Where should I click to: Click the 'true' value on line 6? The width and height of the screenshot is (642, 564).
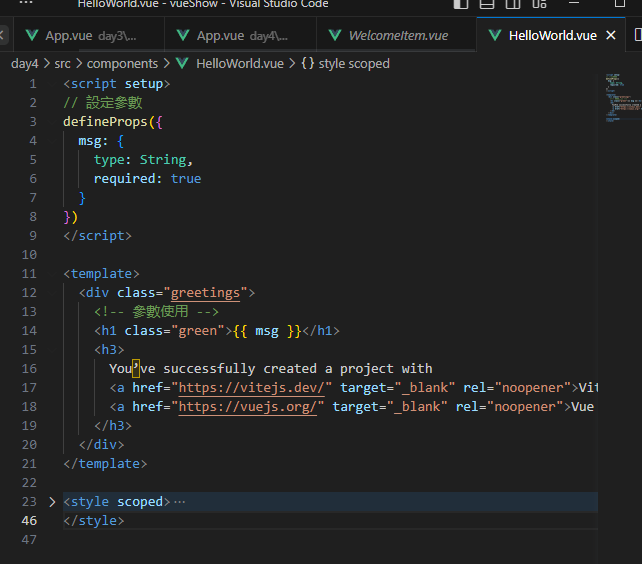point(186,179)
